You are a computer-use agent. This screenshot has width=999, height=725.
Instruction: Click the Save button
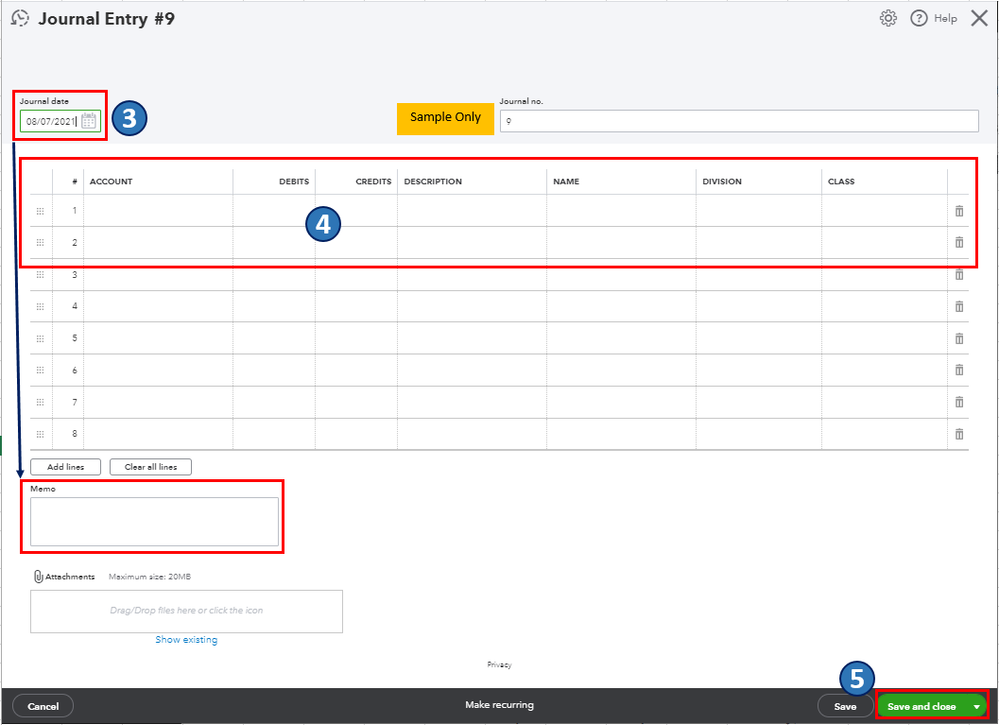click(845, 707)
